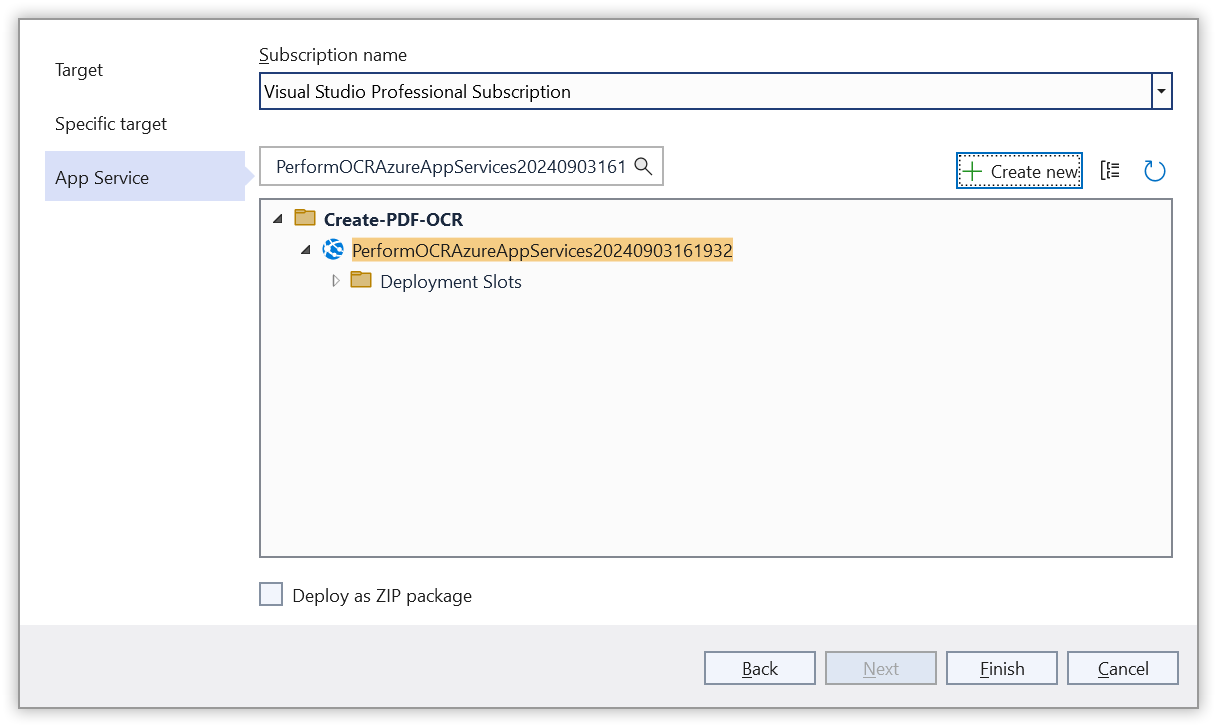Click the Azure App Service globe icon
1217x727 pixels.
pyautogui.click(x=333, y=250)
